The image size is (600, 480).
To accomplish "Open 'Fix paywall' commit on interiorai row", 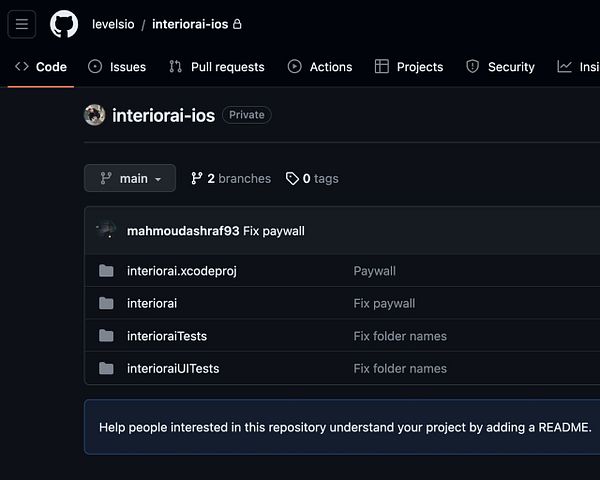I will pyautogui.click(x=384, y=304).
